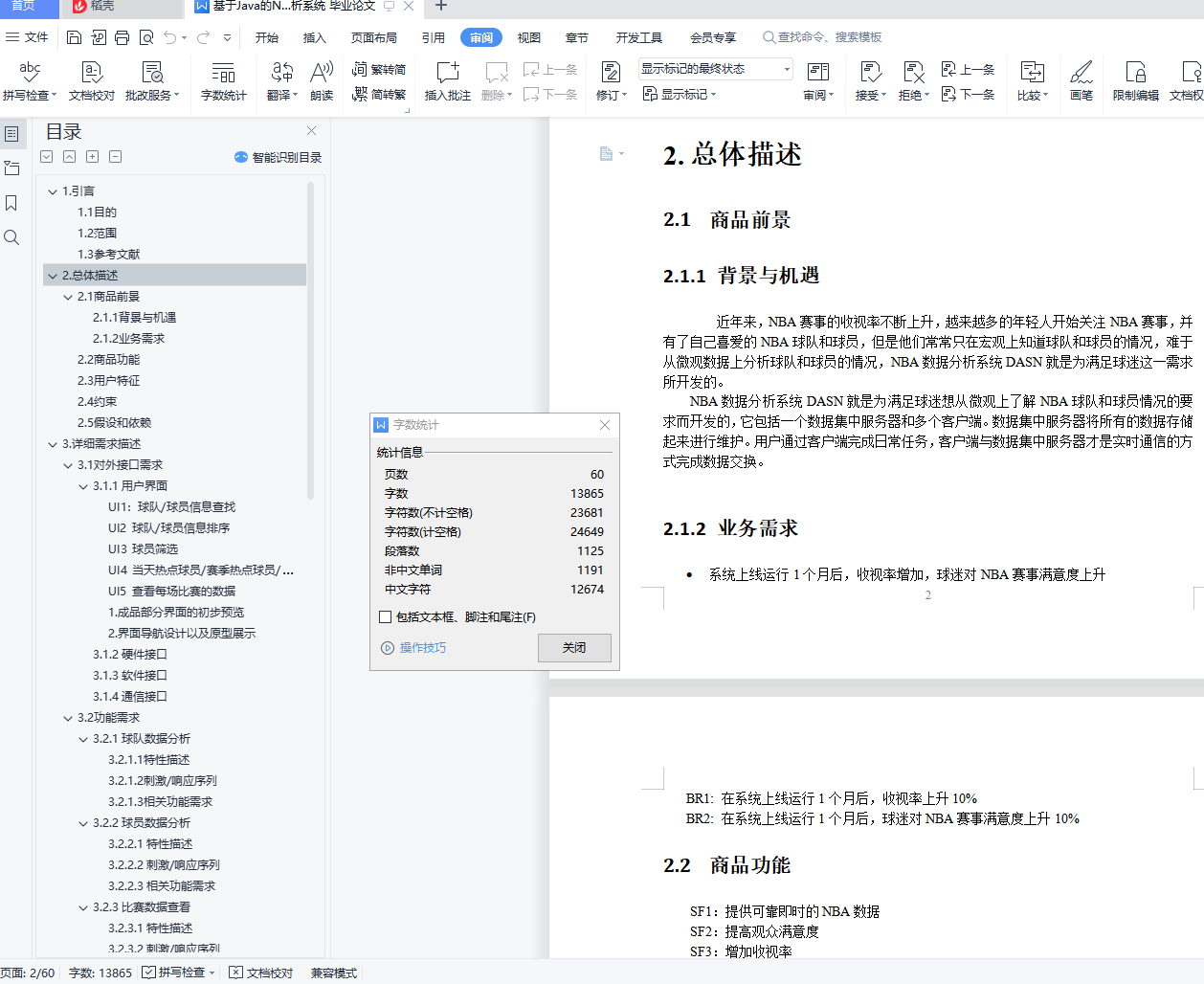Click the 关闭 button in word count dialog
Viewport: 1204px width, 984px height.
574,648
